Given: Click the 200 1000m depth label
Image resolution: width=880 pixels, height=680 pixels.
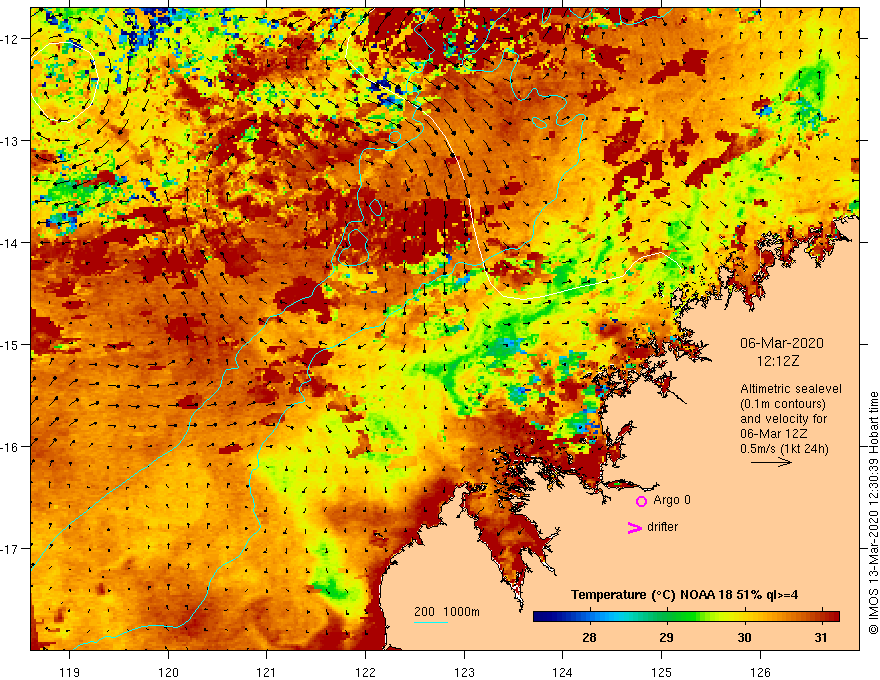Looking at the screenshot, I should point(447,612).
